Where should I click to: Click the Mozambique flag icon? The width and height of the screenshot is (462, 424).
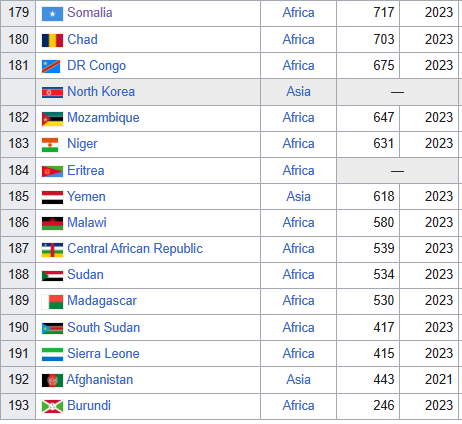tap(52, 119)
